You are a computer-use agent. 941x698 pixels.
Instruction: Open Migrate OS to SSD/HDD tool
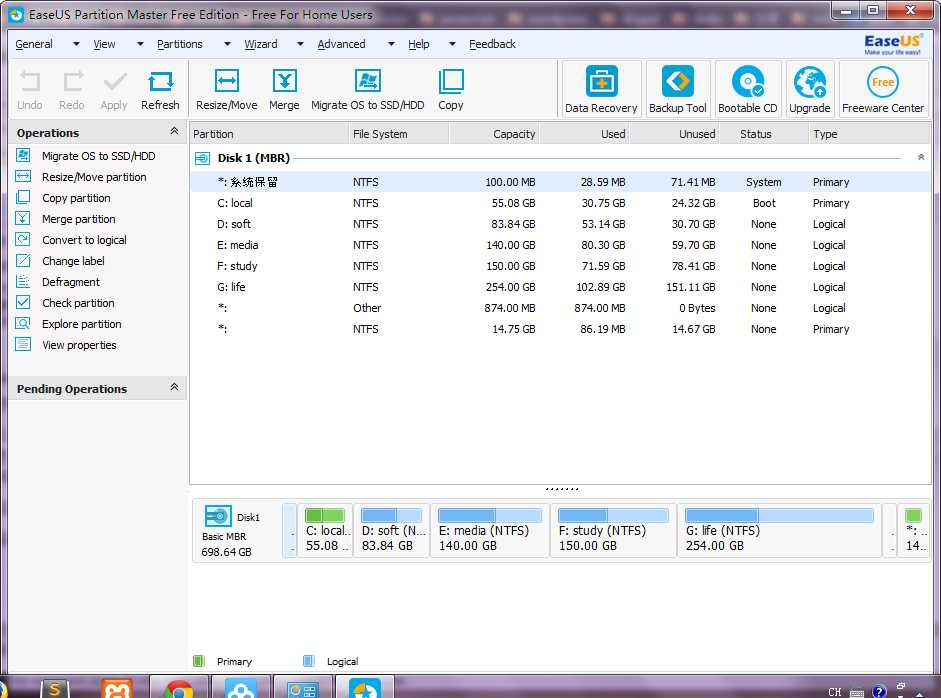[x=367, y=90]
